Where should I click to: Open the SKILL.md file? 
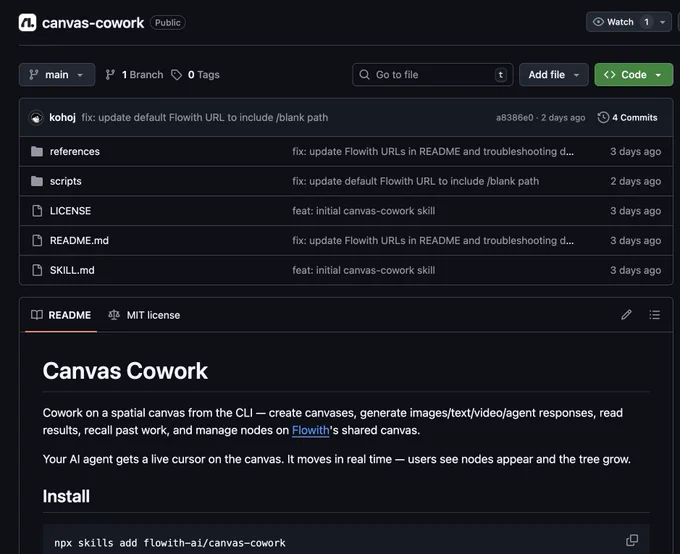coord(72,270)
